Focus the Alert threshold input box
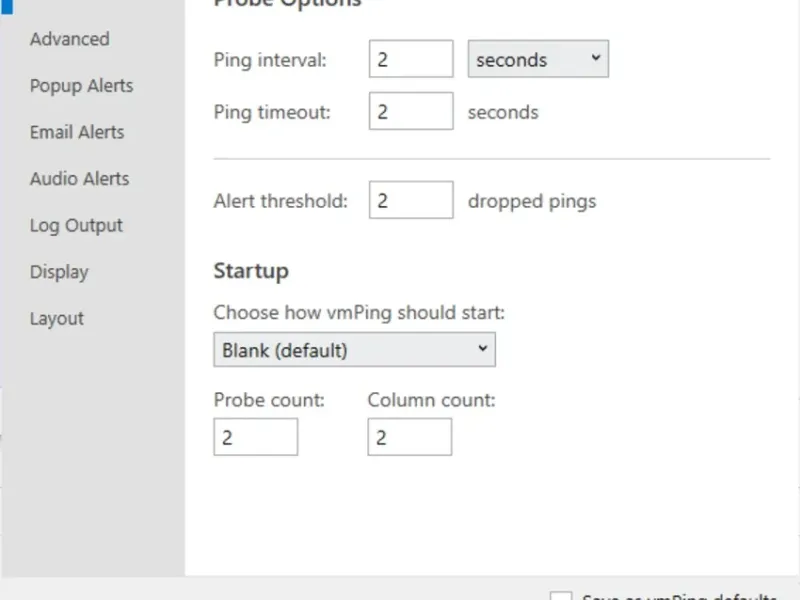This screenshot has width=800, height=600. coord(410,200)
